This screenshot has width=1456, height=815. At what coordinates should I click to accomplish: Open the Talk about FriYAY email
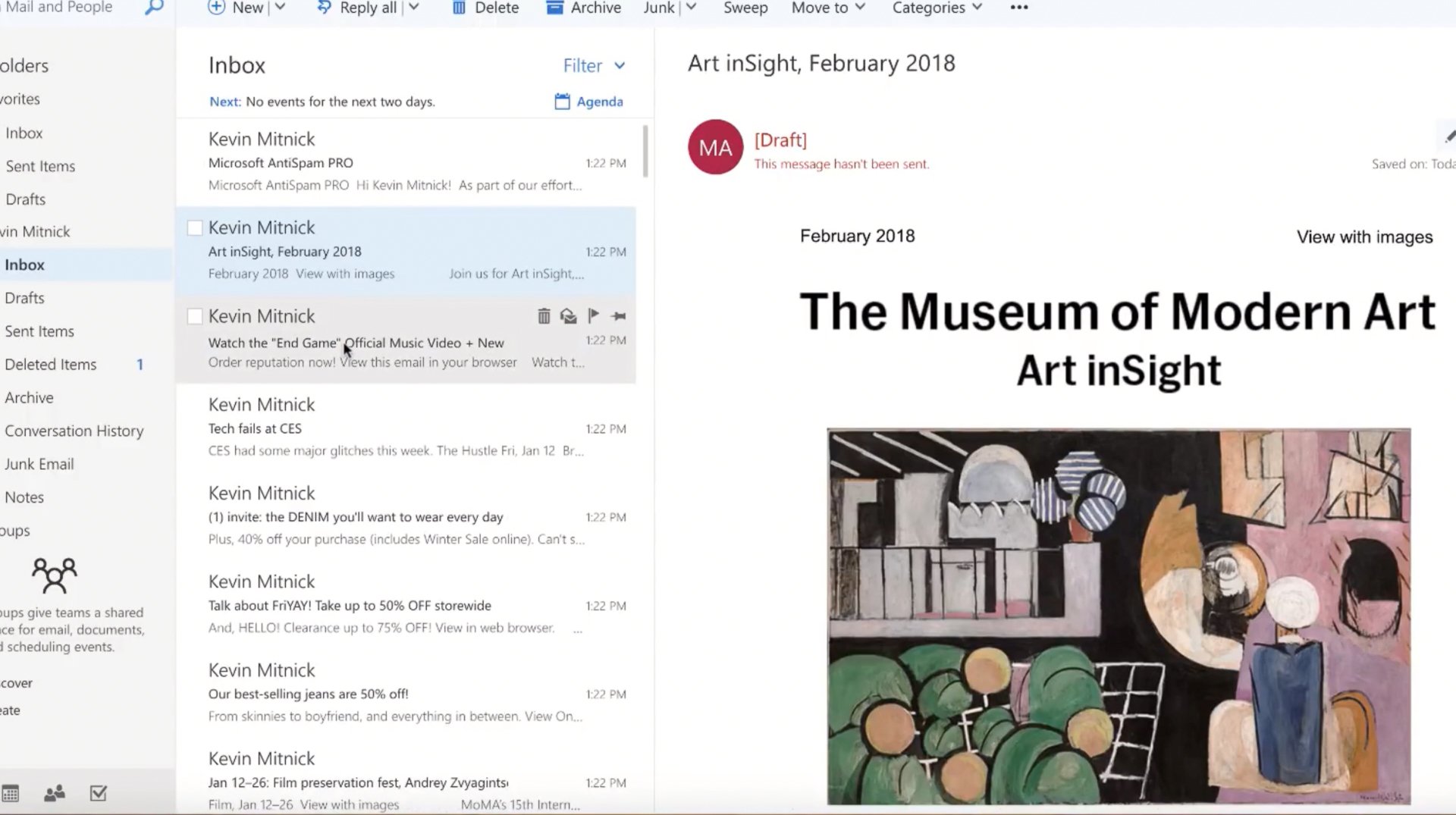[406, 605]
